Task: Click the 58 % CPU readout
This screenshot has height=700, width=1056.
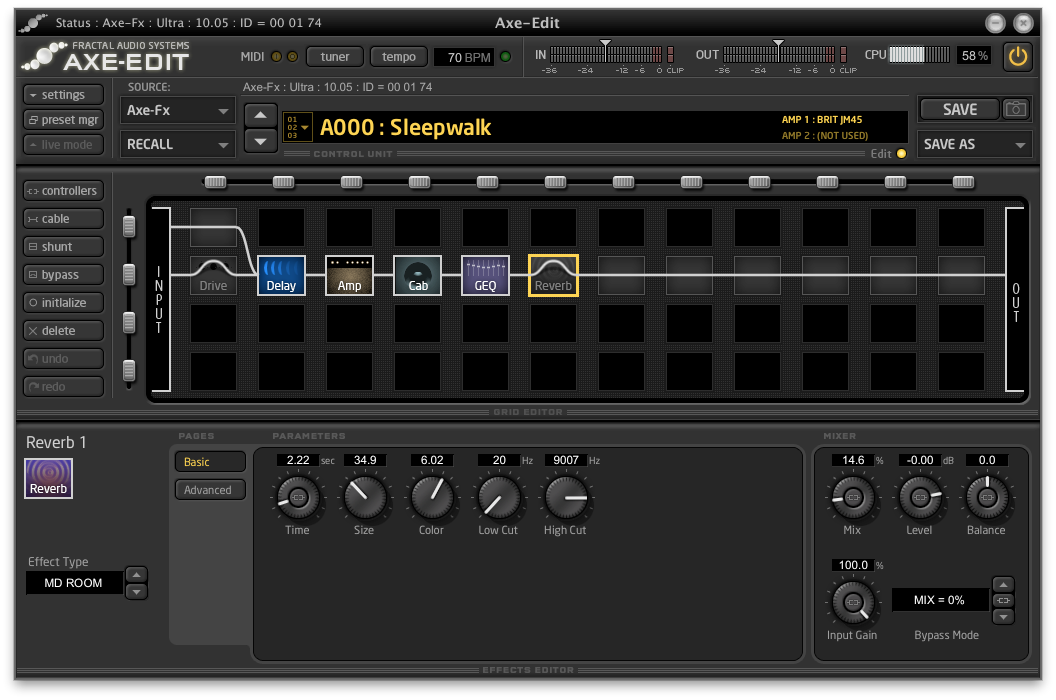Action: click(975, 55)
